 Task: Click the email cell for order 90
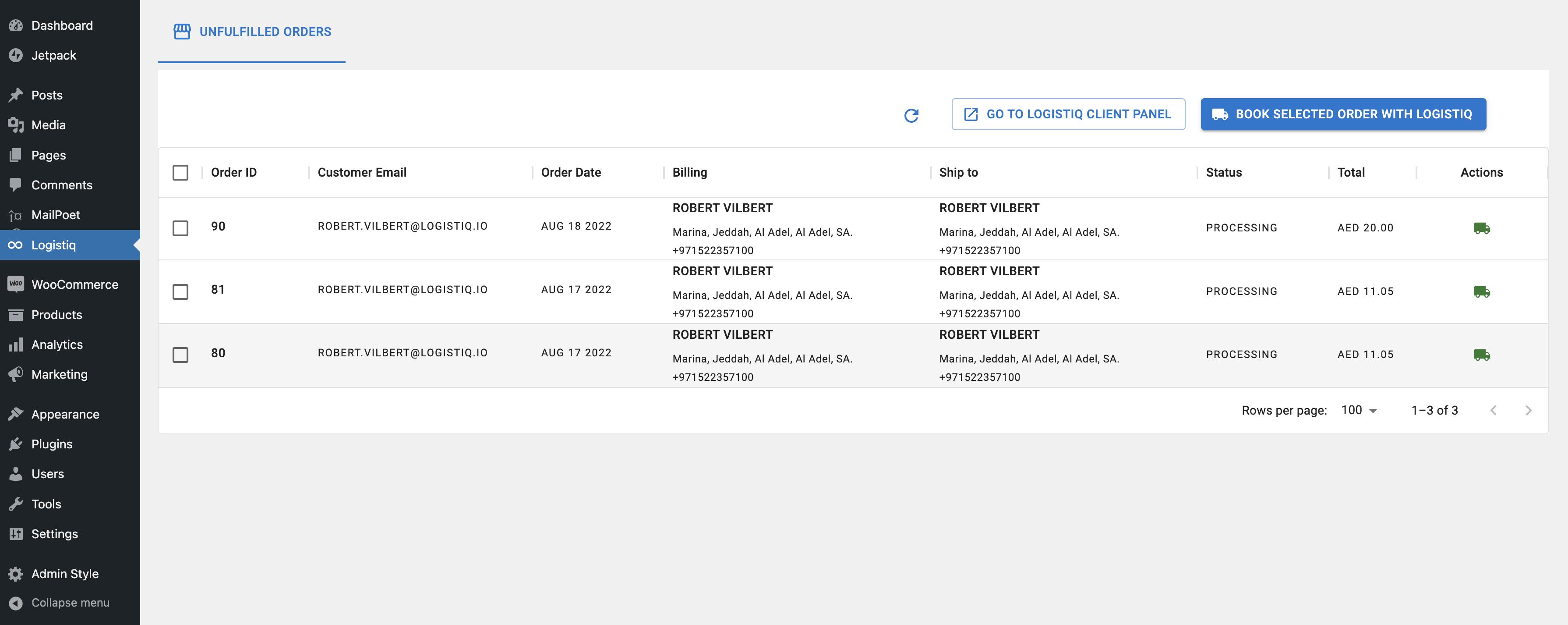[403, 226]
